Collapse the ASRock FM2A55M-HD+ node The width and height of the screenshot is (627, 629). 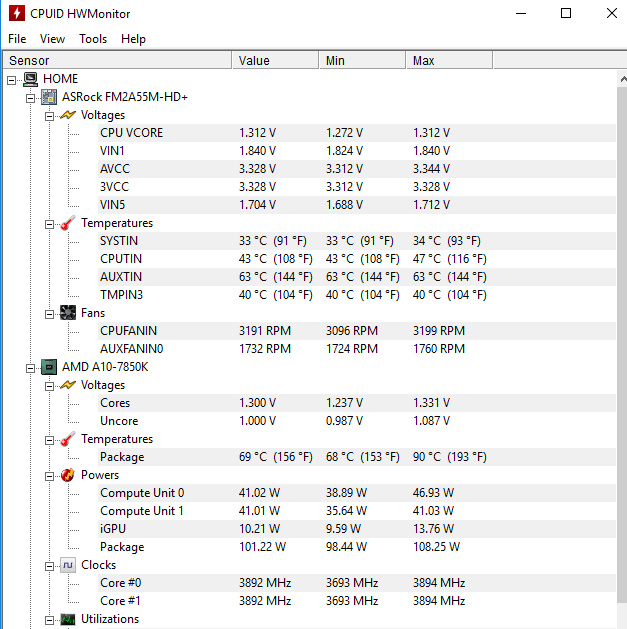point(30,98)
